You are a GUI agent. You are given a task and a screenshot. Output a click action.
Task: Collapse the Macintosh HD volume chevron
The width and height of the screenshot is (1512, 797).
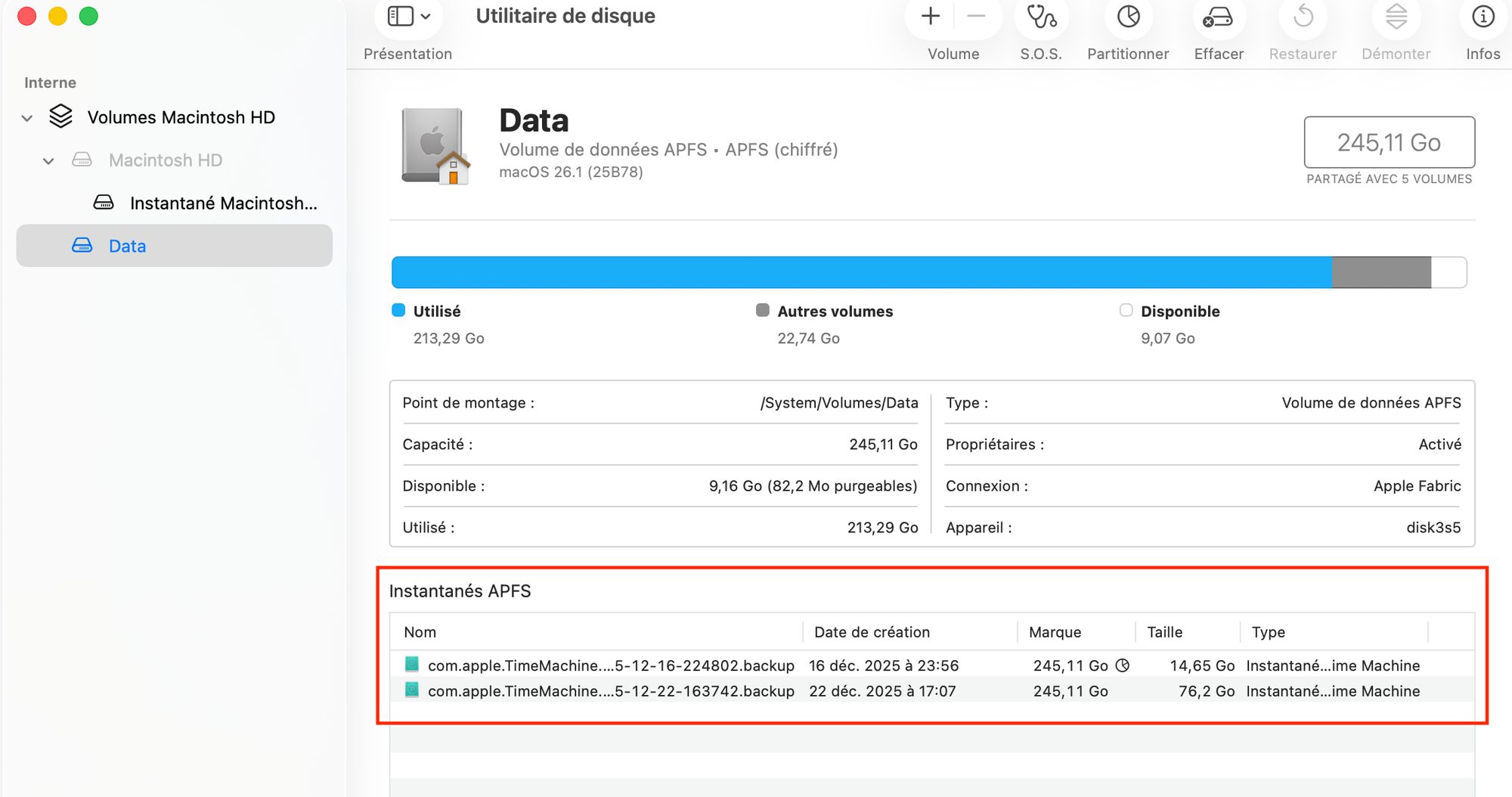[x=48, y=161]
